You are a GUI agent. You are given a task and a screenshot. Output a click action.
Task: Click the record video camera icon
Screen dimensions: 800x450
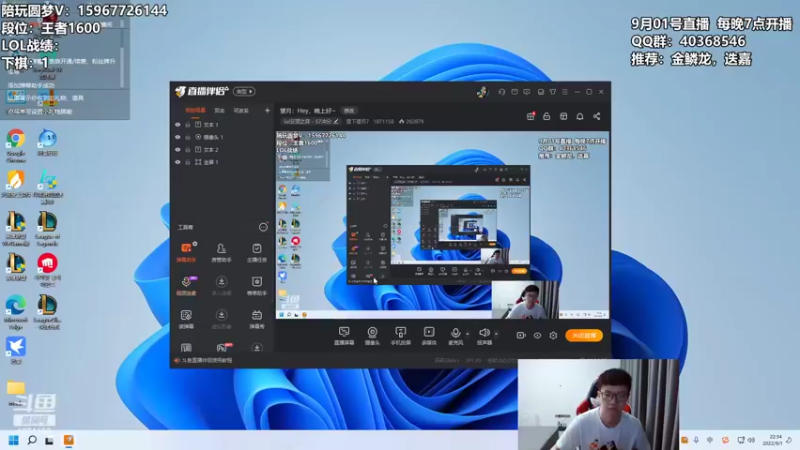pyautogui.click(x=521, y=335)
